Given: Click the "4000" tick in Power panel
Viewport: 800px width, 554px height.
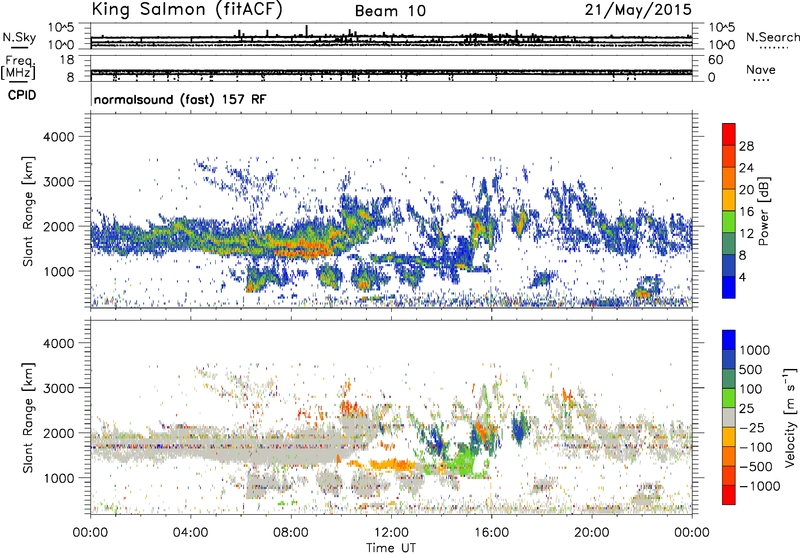Looking at the screenshot, I should point(58,137).
